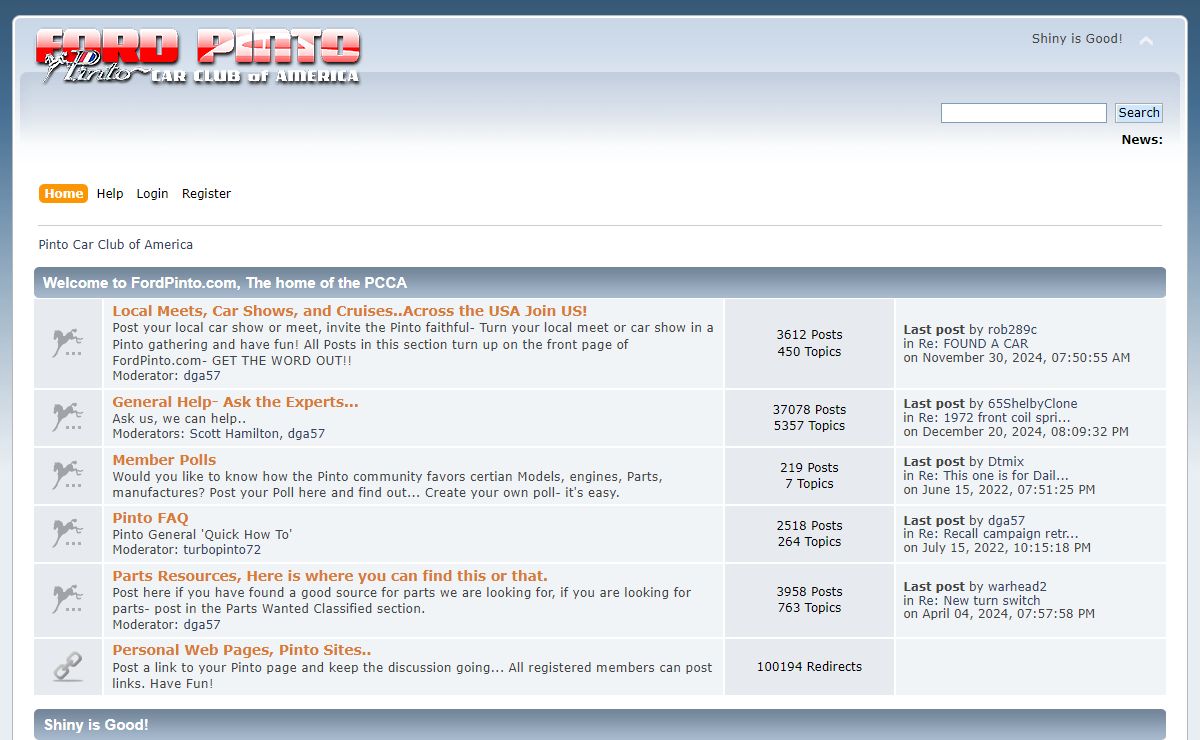Open moderator dga57 under Parts Resources
Viewport: 1200px width, 740px height.
pos(202,625)
